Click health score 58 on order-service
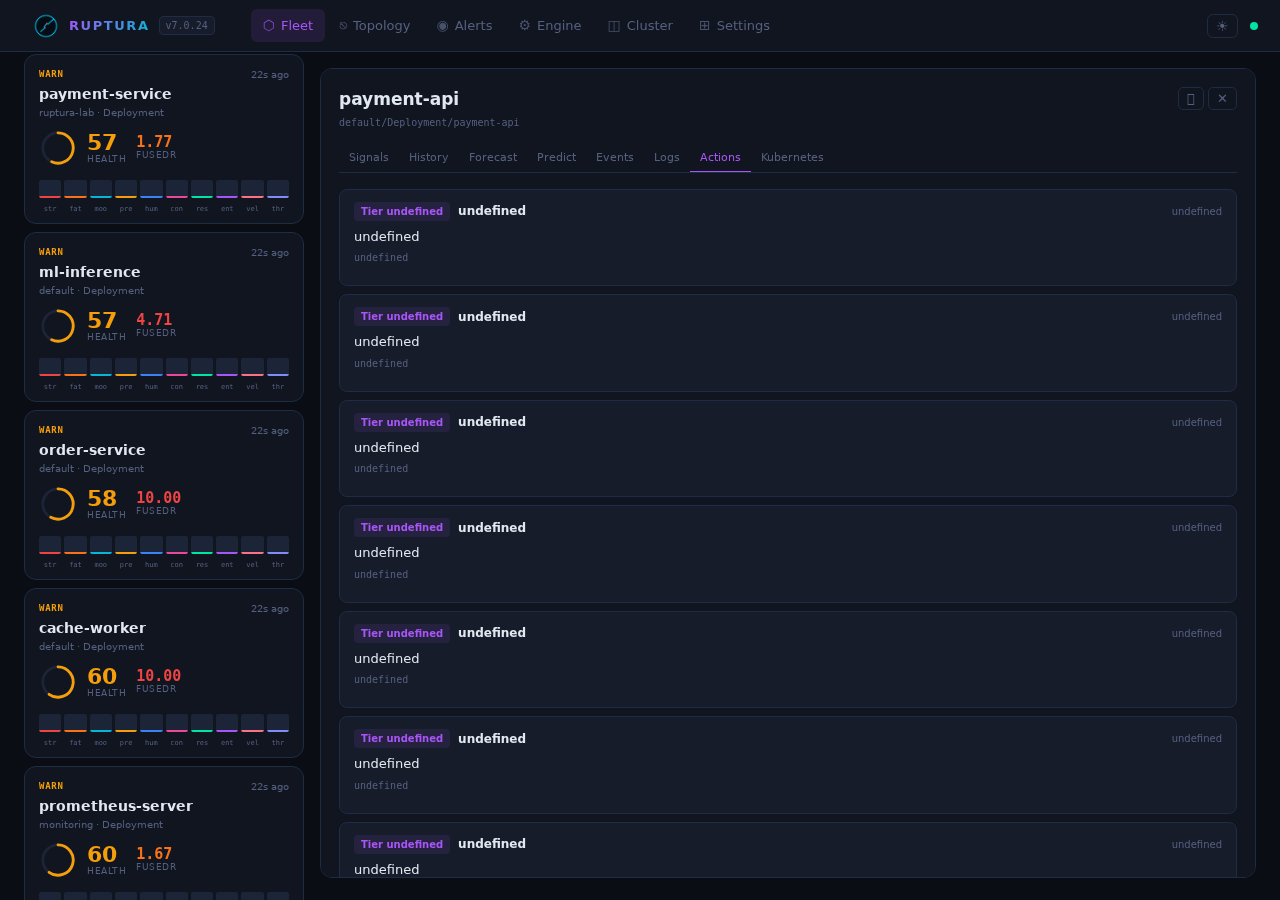 click(x=102, y=498)
